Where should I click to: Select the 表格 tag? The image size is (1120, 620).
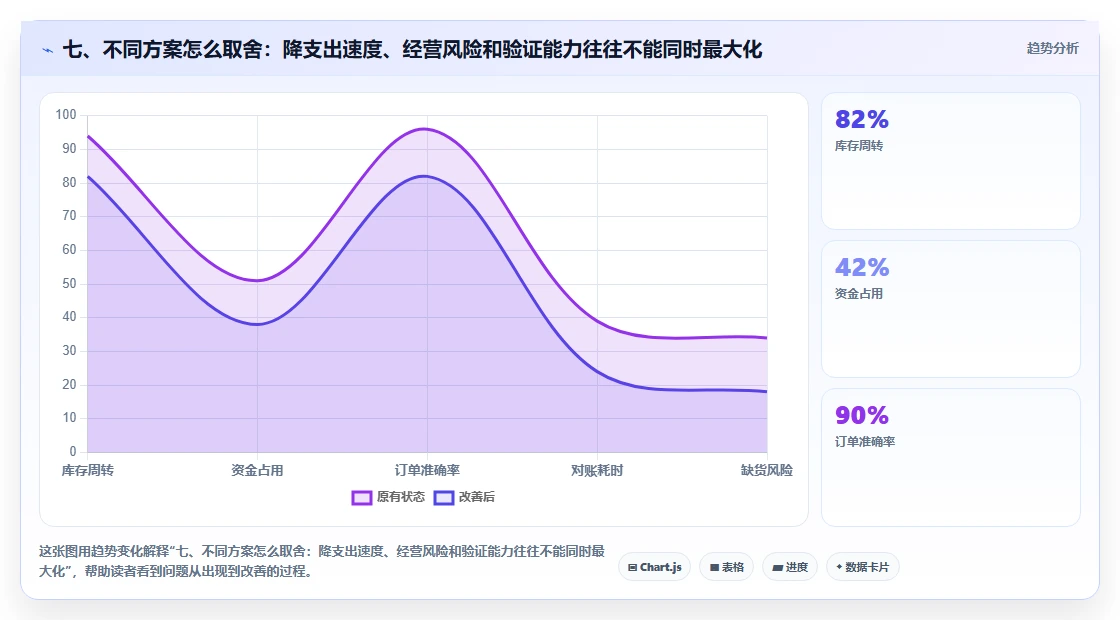coord(726,567)
